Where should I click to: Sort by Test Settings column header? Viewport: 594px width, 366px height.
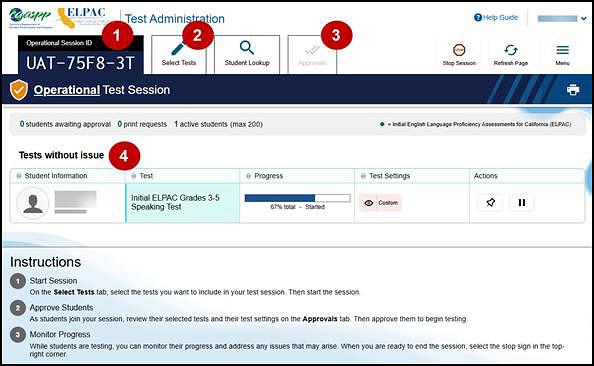[x=385, y=176]
